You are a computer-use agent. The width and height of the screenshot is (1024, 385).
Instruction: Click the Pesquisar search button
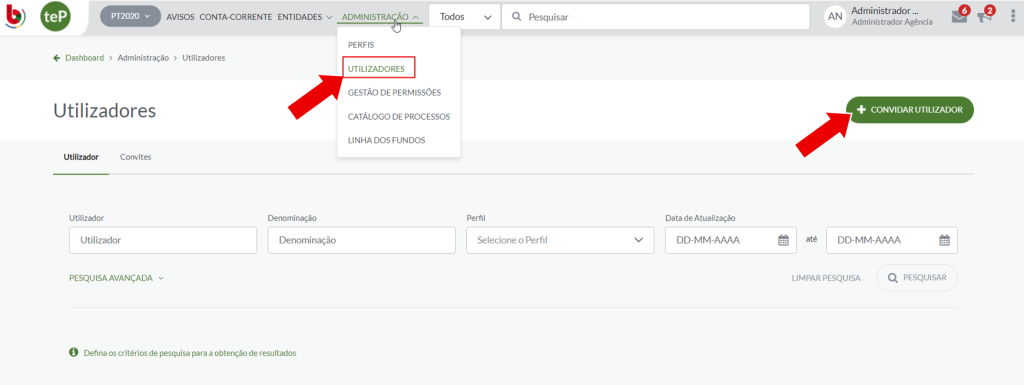pyautogui.click(x=917, y=278)
